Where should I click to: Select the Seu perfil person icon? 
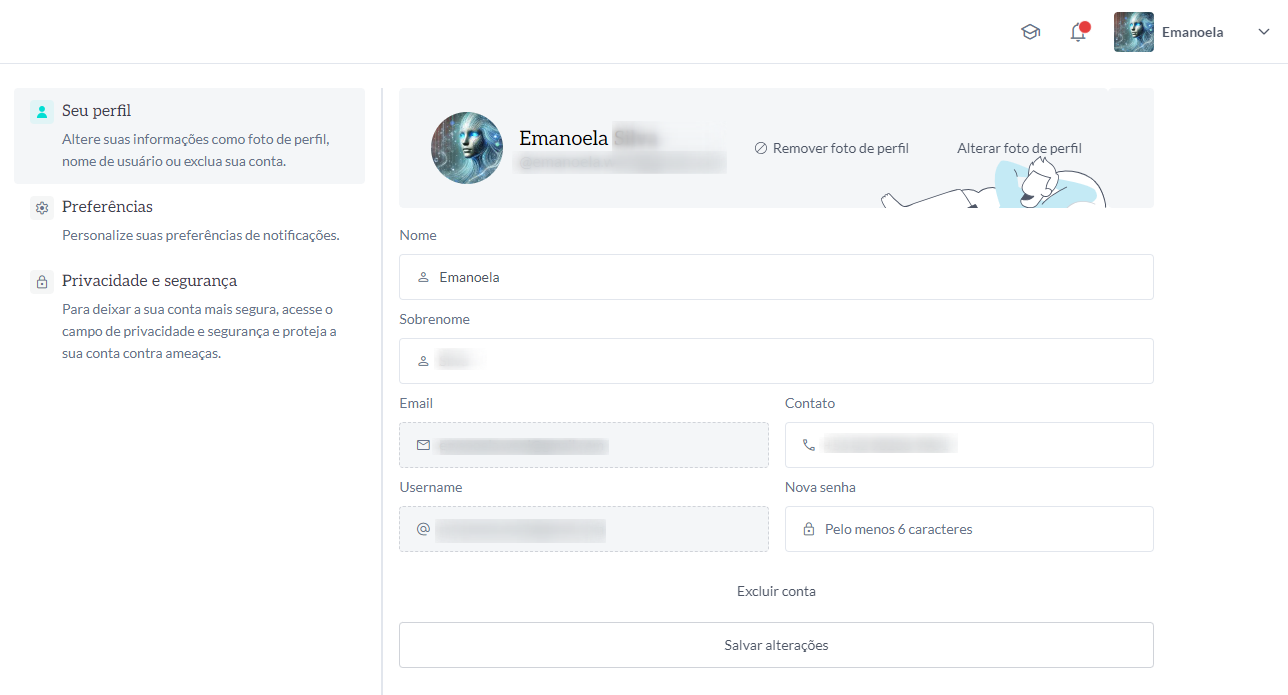tap(41, 112)
